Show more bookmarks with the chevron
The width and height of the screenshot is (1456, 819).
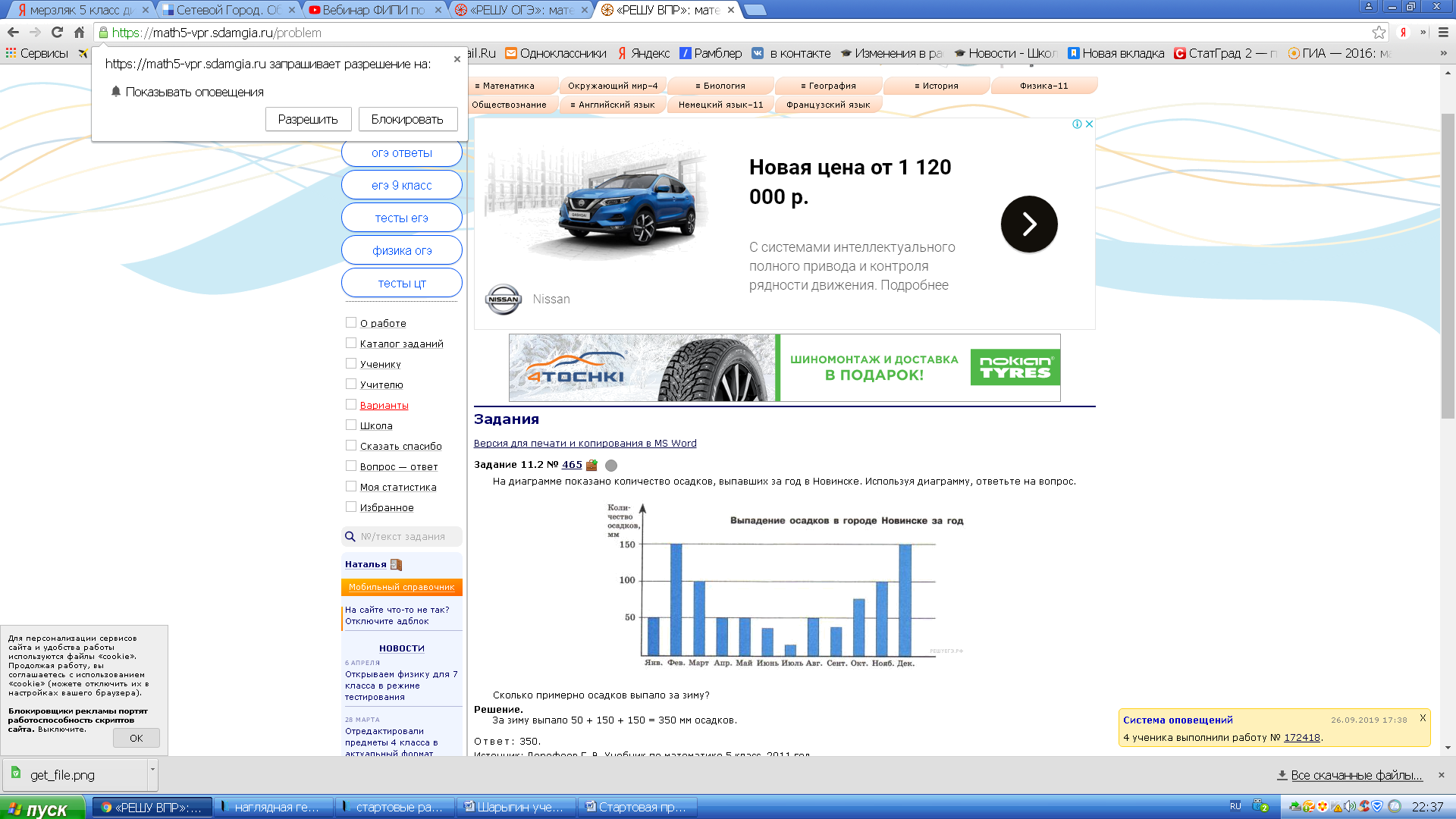[1443, 53]
